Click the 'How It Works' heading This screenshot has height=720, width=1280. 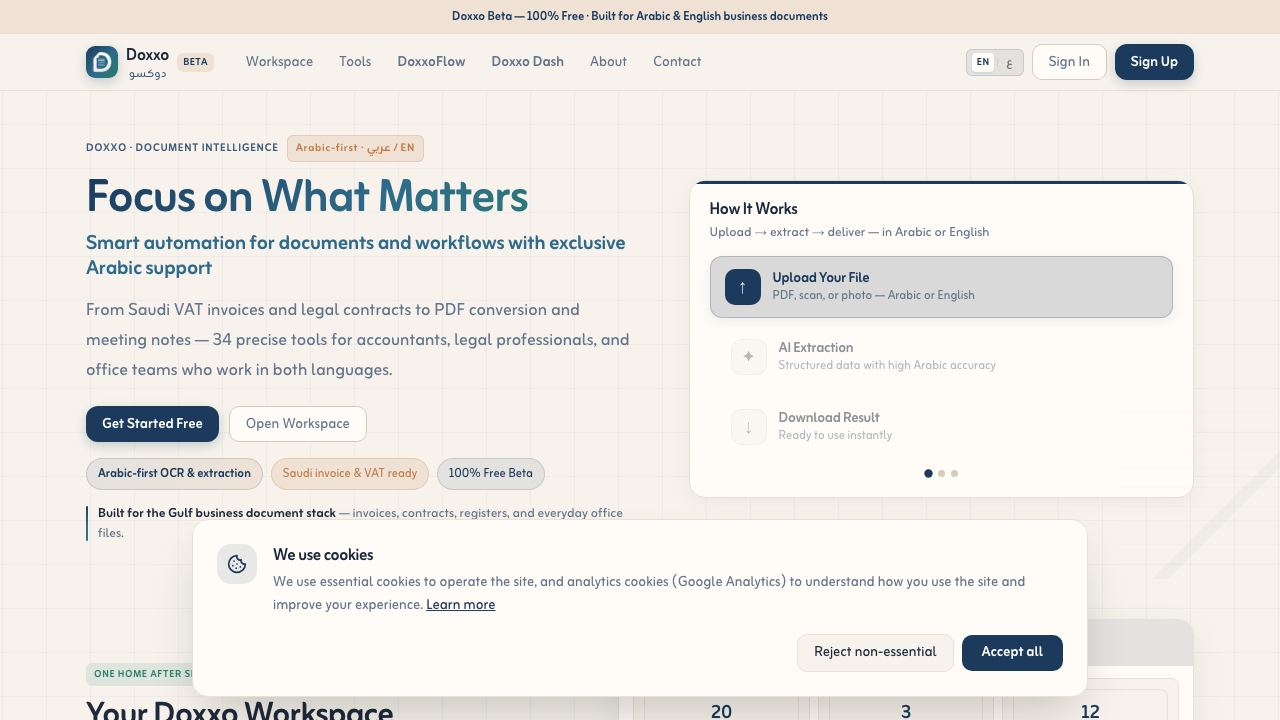(x=754, y=209)
